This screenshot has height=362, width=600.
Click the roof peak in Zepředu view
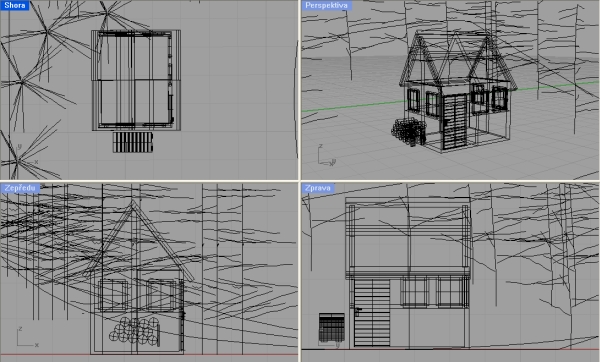(132, 203)
